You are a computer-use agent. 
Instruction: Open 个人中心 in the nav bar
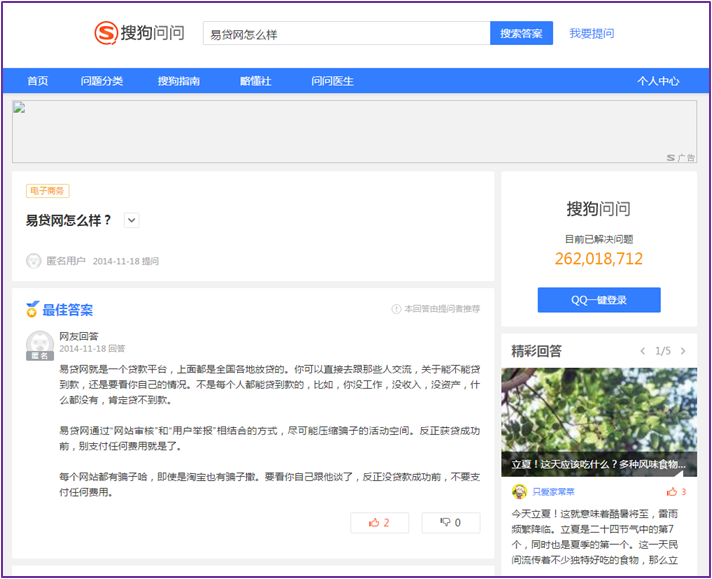click(x=658, y=81)
